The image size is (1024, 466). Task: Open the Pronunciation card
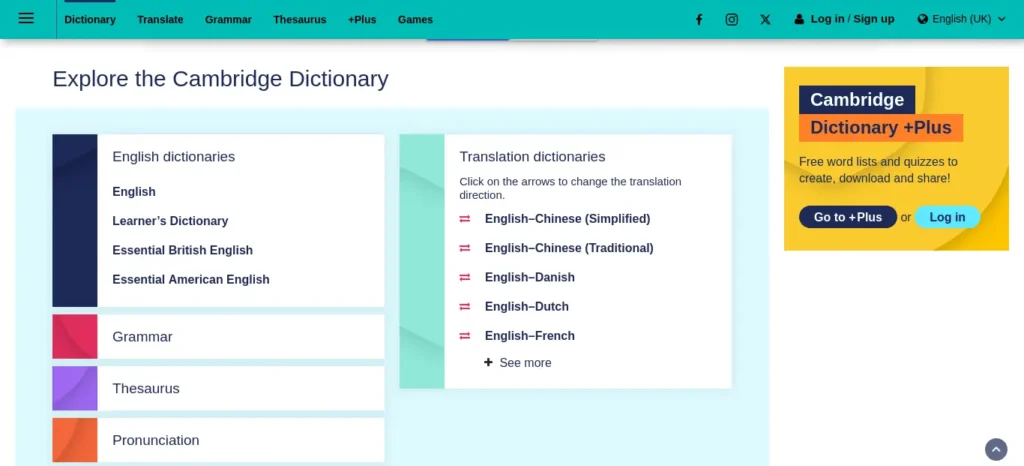click(x=218, y=440)
